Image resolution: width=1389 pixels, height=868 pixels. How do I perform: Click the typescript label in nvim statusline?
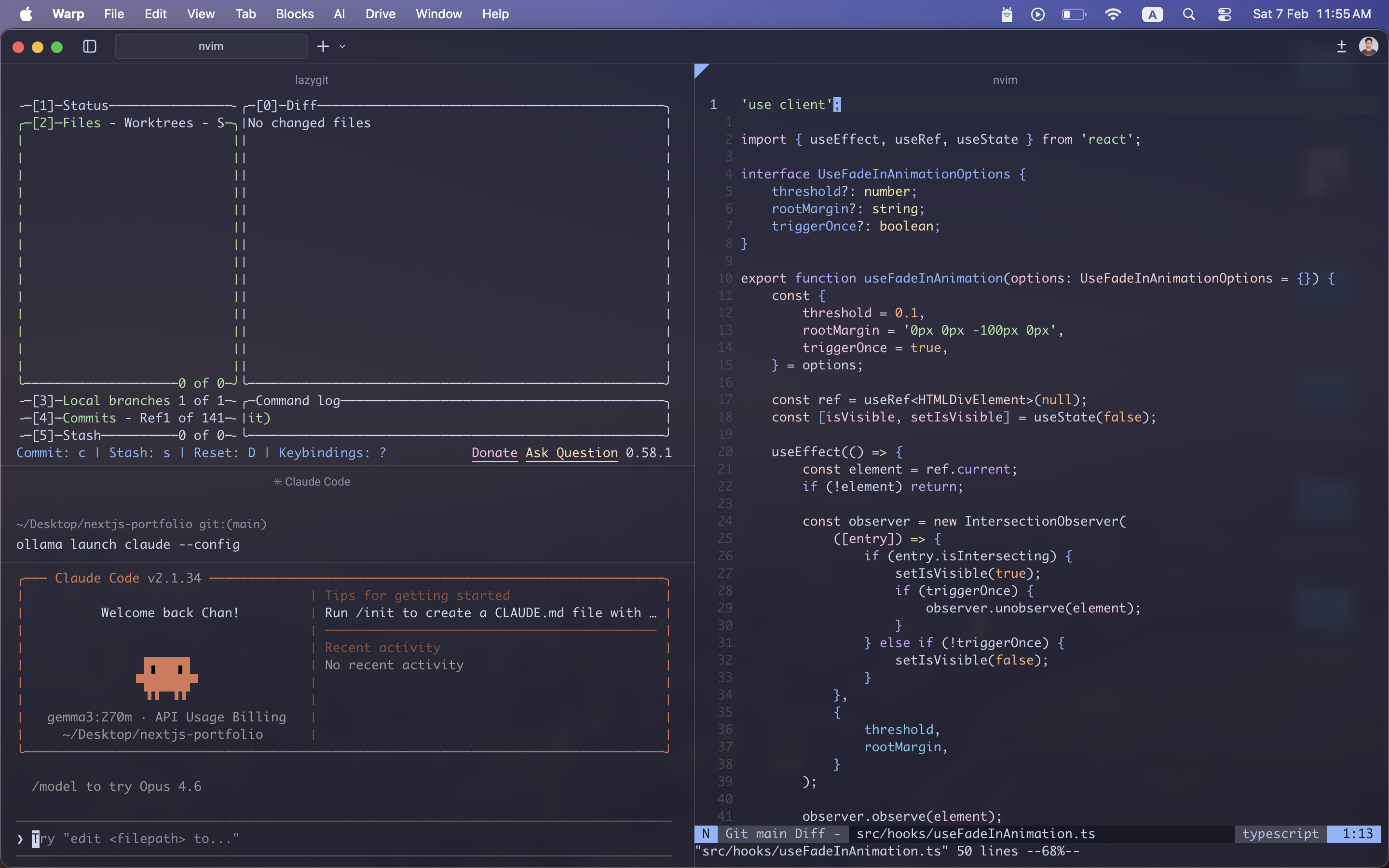(x=1280, y=834)
